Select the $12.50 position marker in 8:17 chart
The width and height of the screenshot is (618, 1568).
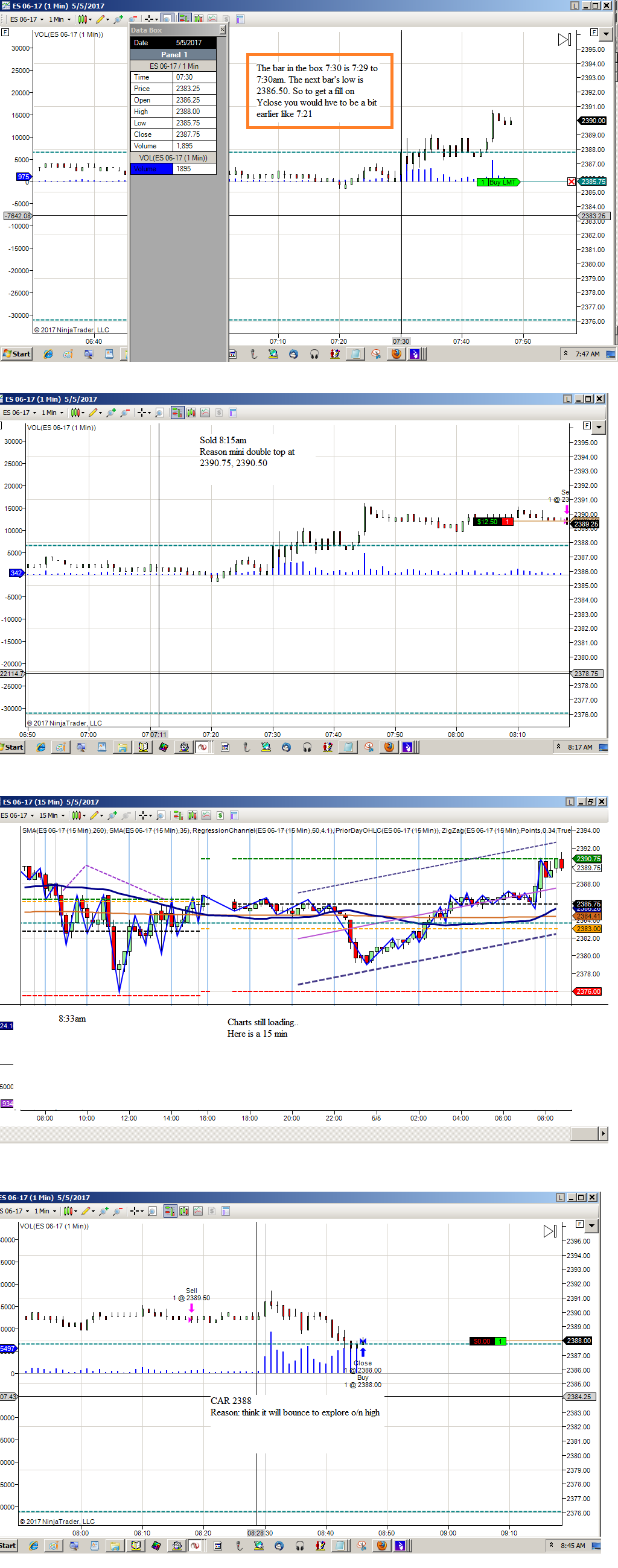tap(493, 522)
